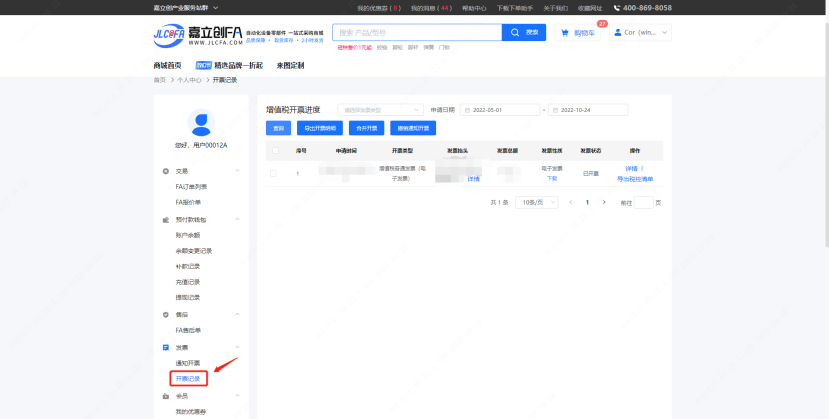Open 商城首页 navigation tab
The image size is (830, 419).
[167, 65]
